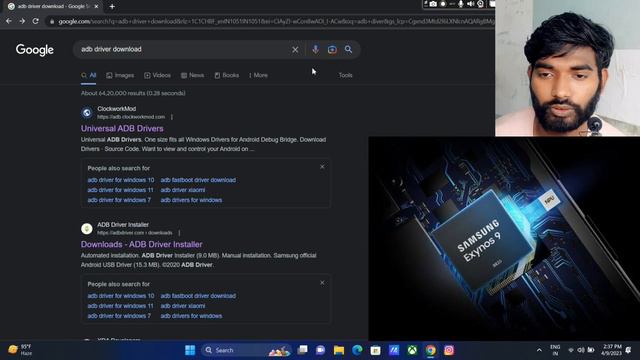This screenshot has height=360, width=640.
Task: Open the clock and calendar flyout
Action: (611, 350)
